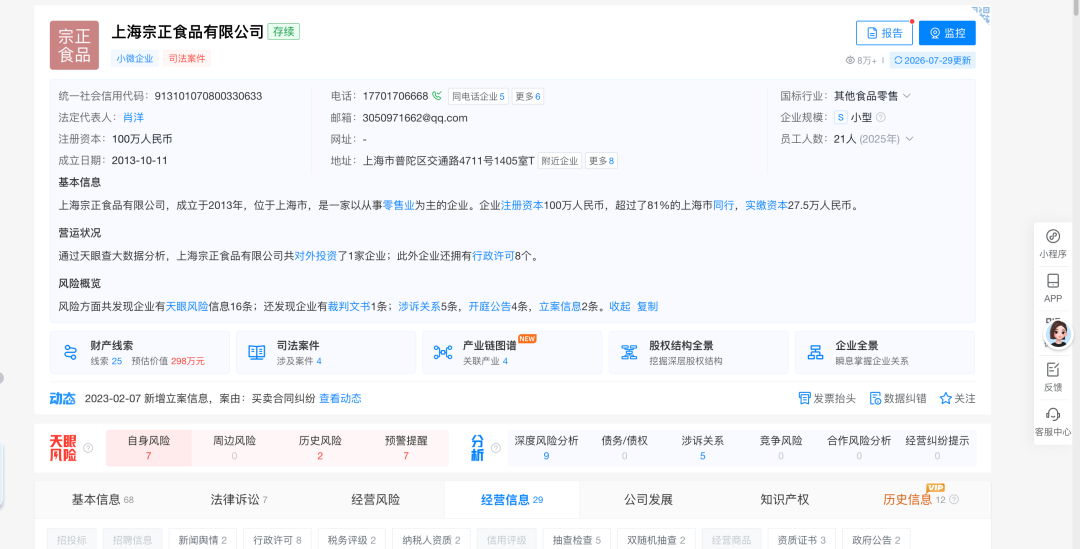
Task: Click help icon beside 分析 label
Action: [496, 448]
